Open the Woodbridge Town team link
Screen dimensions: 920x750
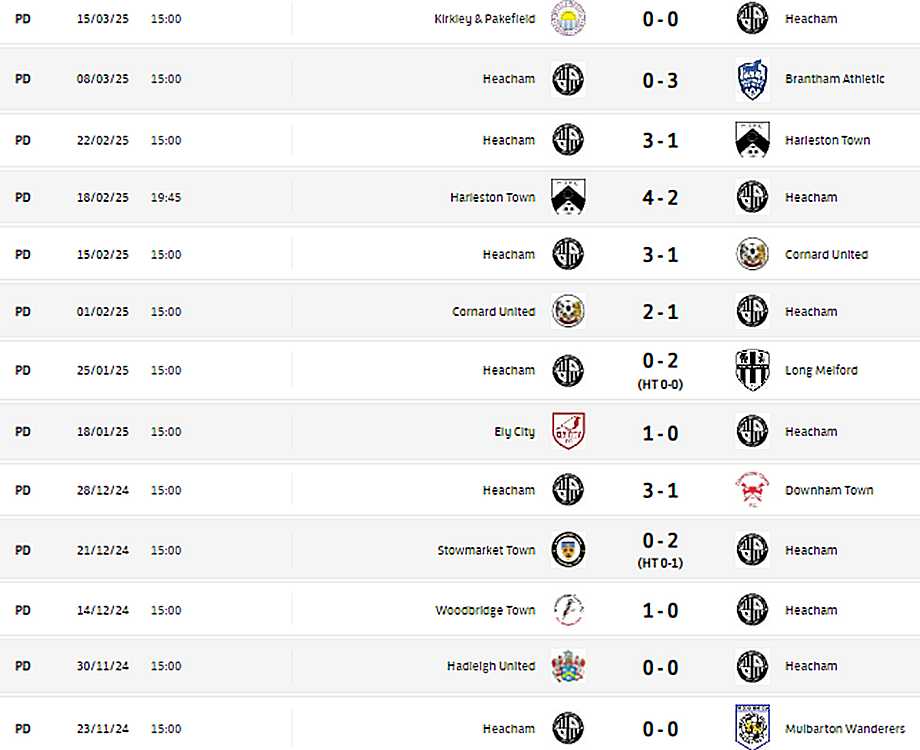[485, 610]
